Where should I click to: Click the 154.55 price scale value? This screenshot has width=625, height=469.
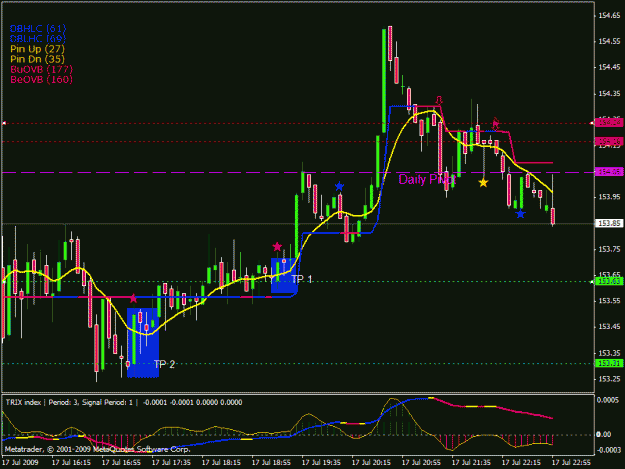(x=609, y=41)
